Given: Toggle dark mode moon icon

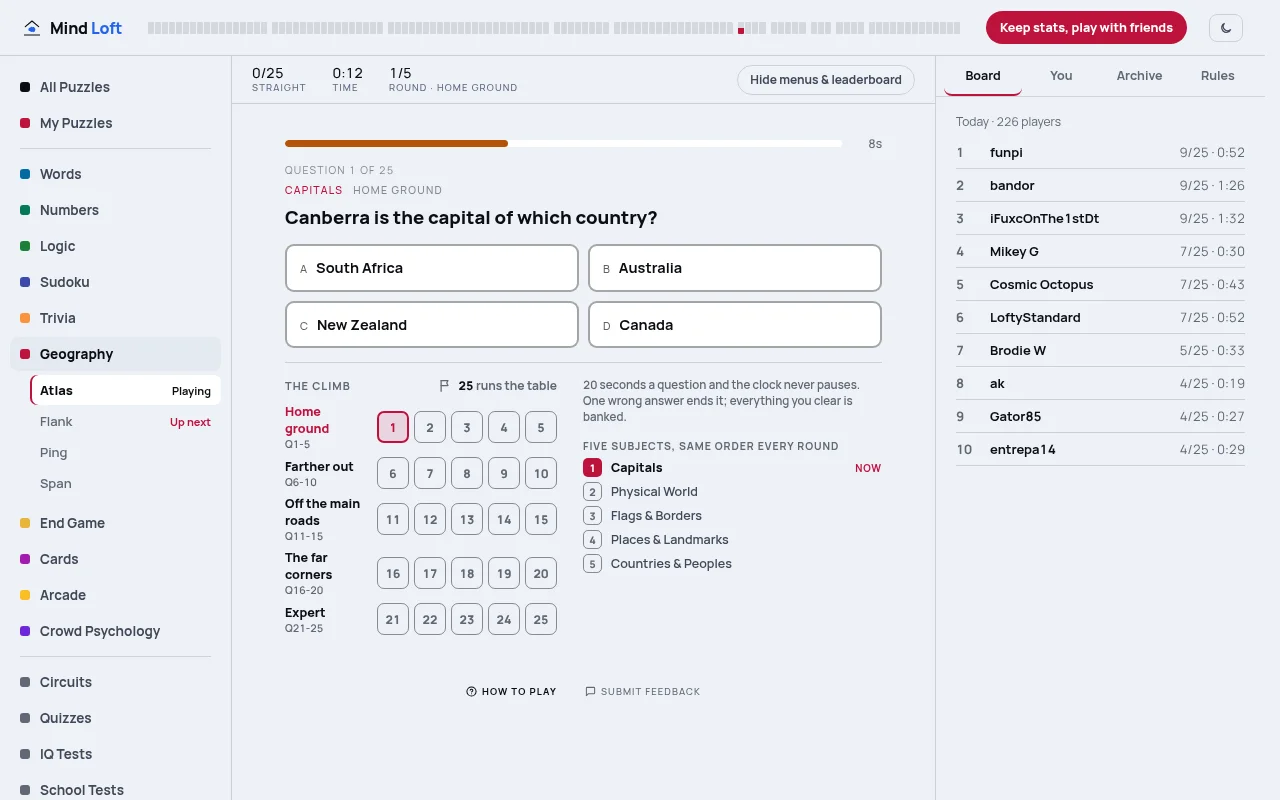Looking at the screenshot, I should coord(1226,28).
